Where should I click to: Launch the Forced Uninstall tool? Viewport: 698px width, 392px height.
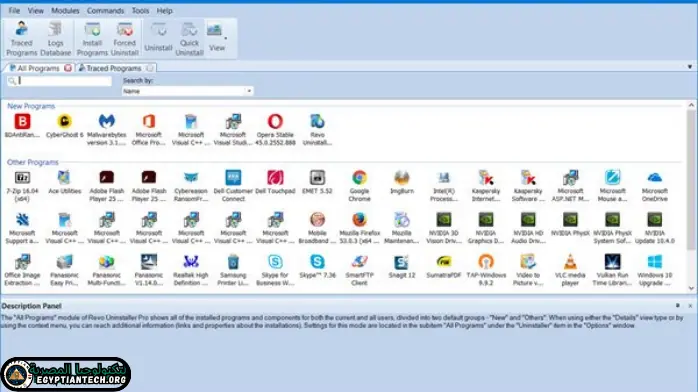tap(125, 39)
